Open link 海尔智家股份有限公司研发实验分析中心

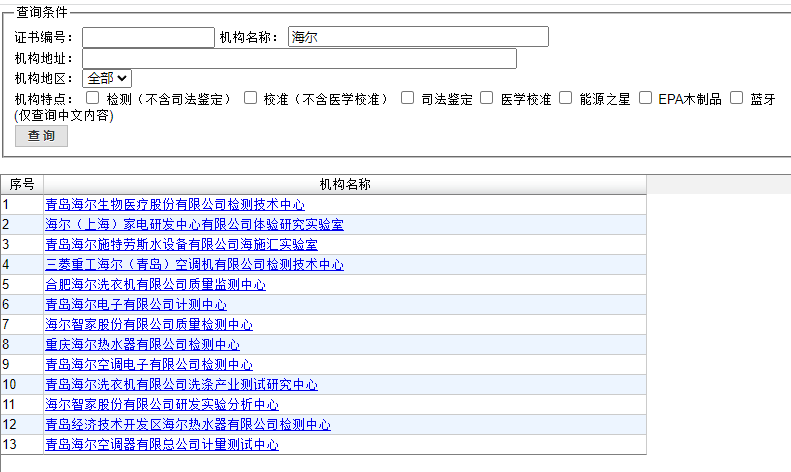[x=162, y=404]
